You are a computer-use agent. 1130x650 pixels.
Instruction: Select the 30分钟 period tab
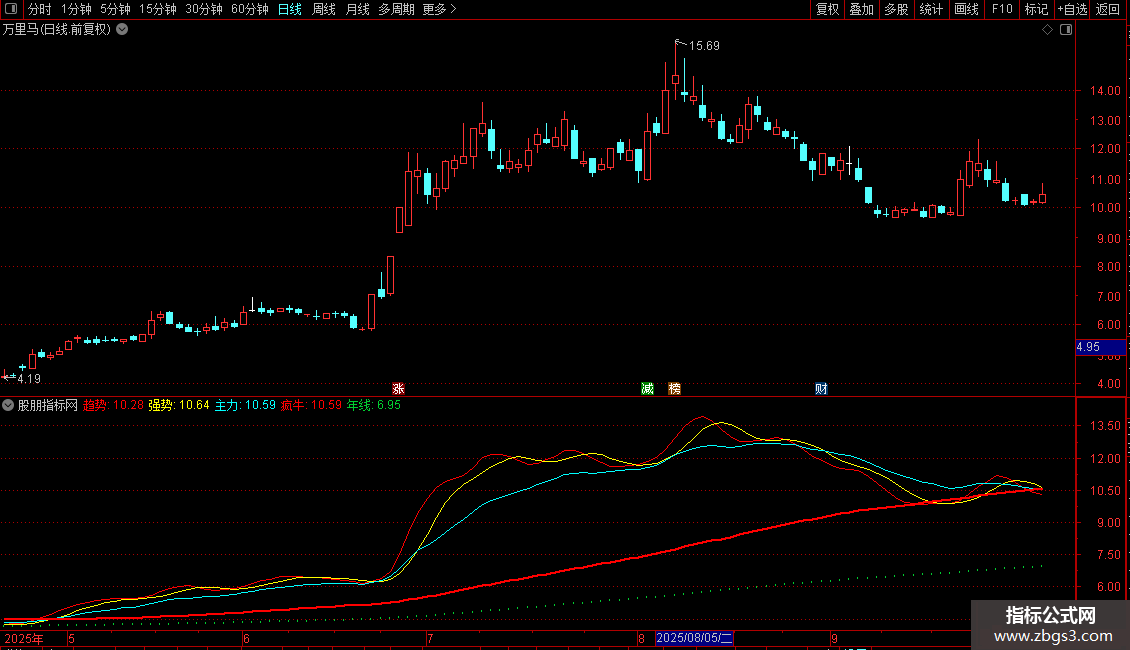coord(203,9)
